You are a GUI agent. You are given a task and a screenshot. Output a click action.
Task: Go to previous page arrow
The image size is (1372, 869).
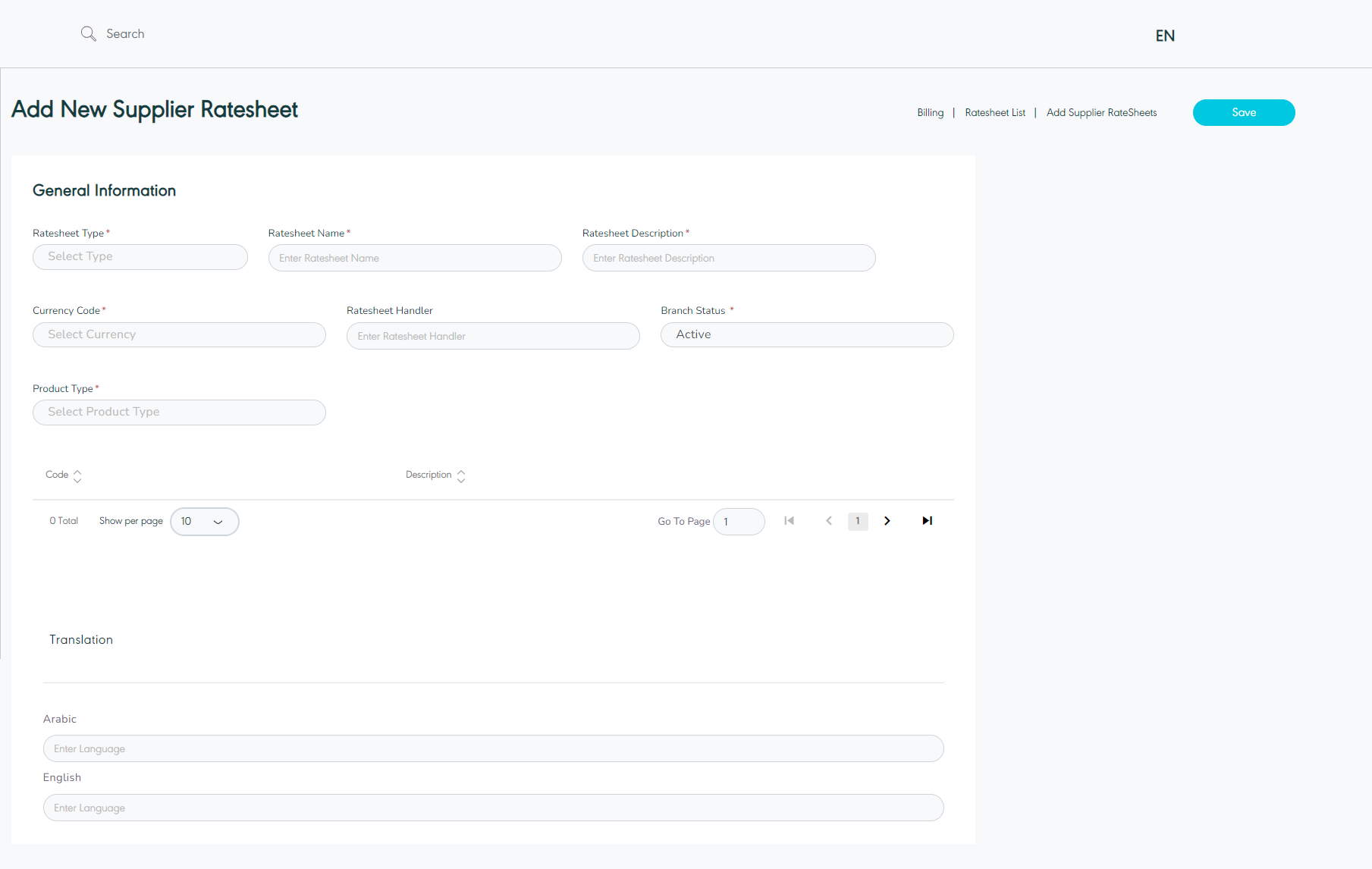tap(829, 521)
